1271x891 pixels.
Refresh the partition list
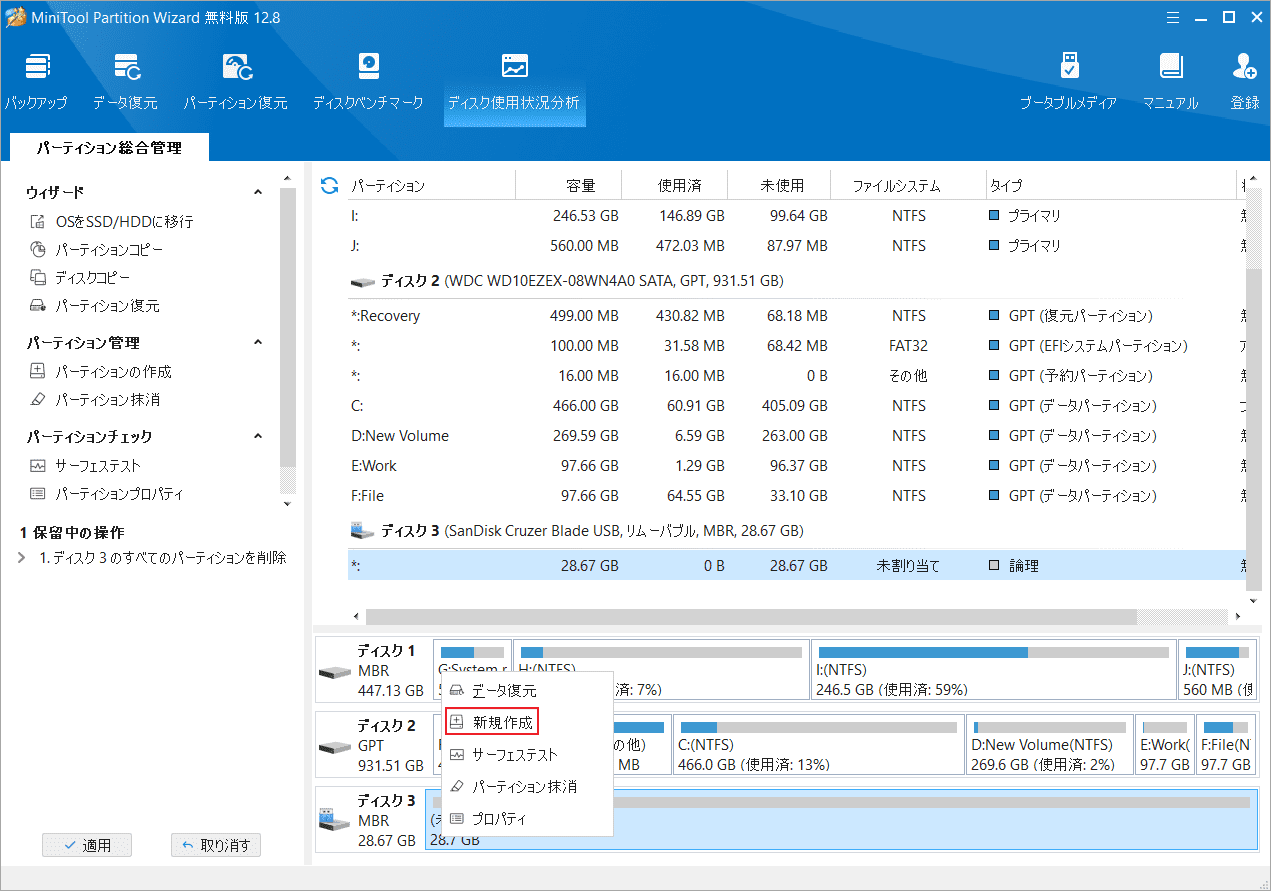[x=328, y=185]
